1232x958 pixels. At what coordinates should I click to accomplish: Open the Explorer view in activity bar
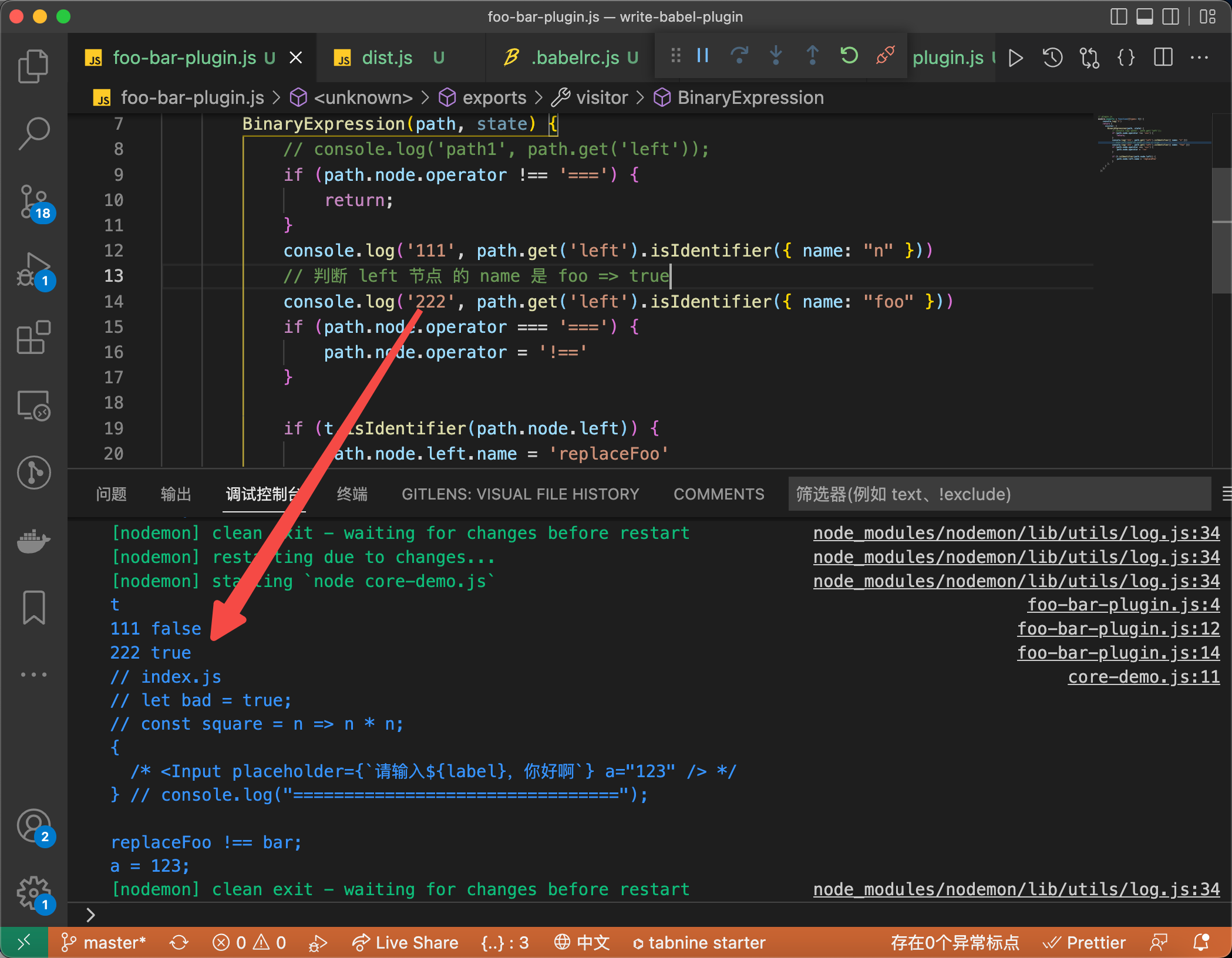33,66
